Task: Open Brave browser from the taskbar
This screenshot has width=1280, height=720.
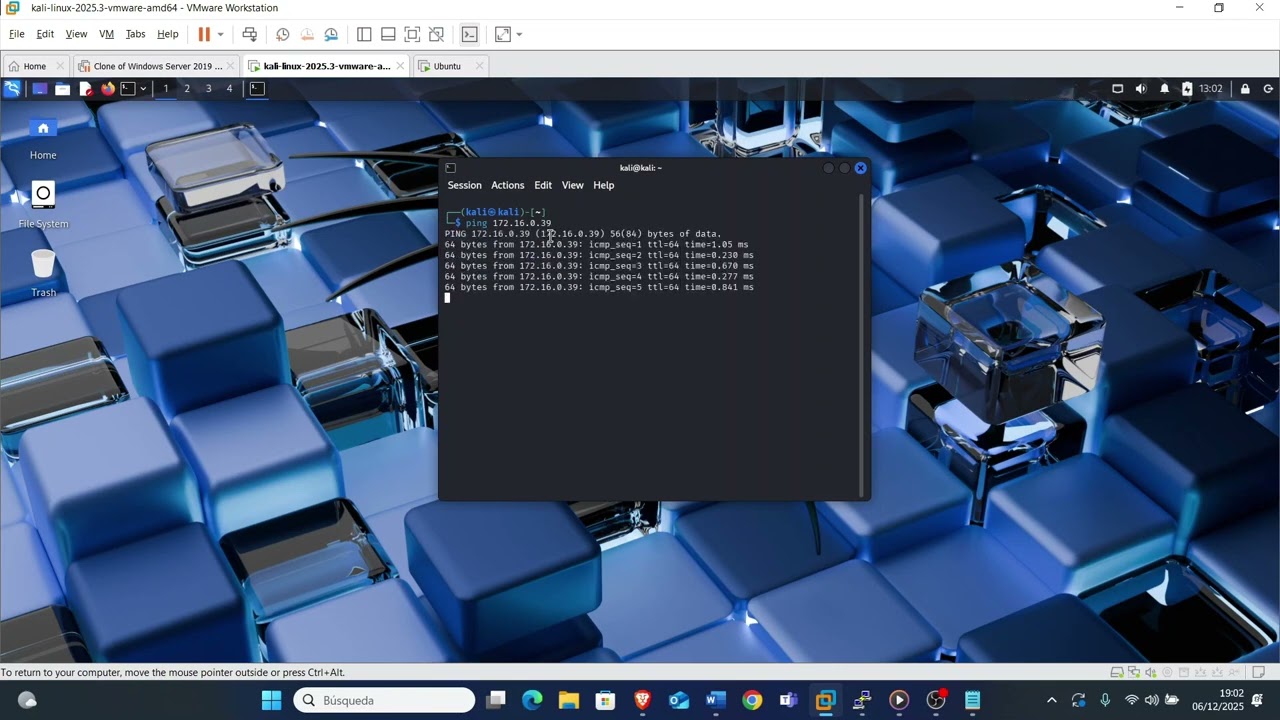Action: (x=642, y=700)
